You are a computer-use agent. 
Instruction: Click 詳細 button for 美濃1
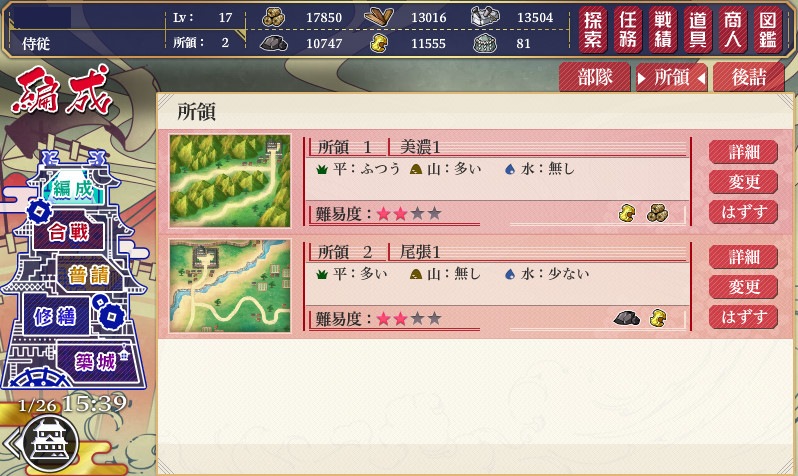tap(743, 152)
